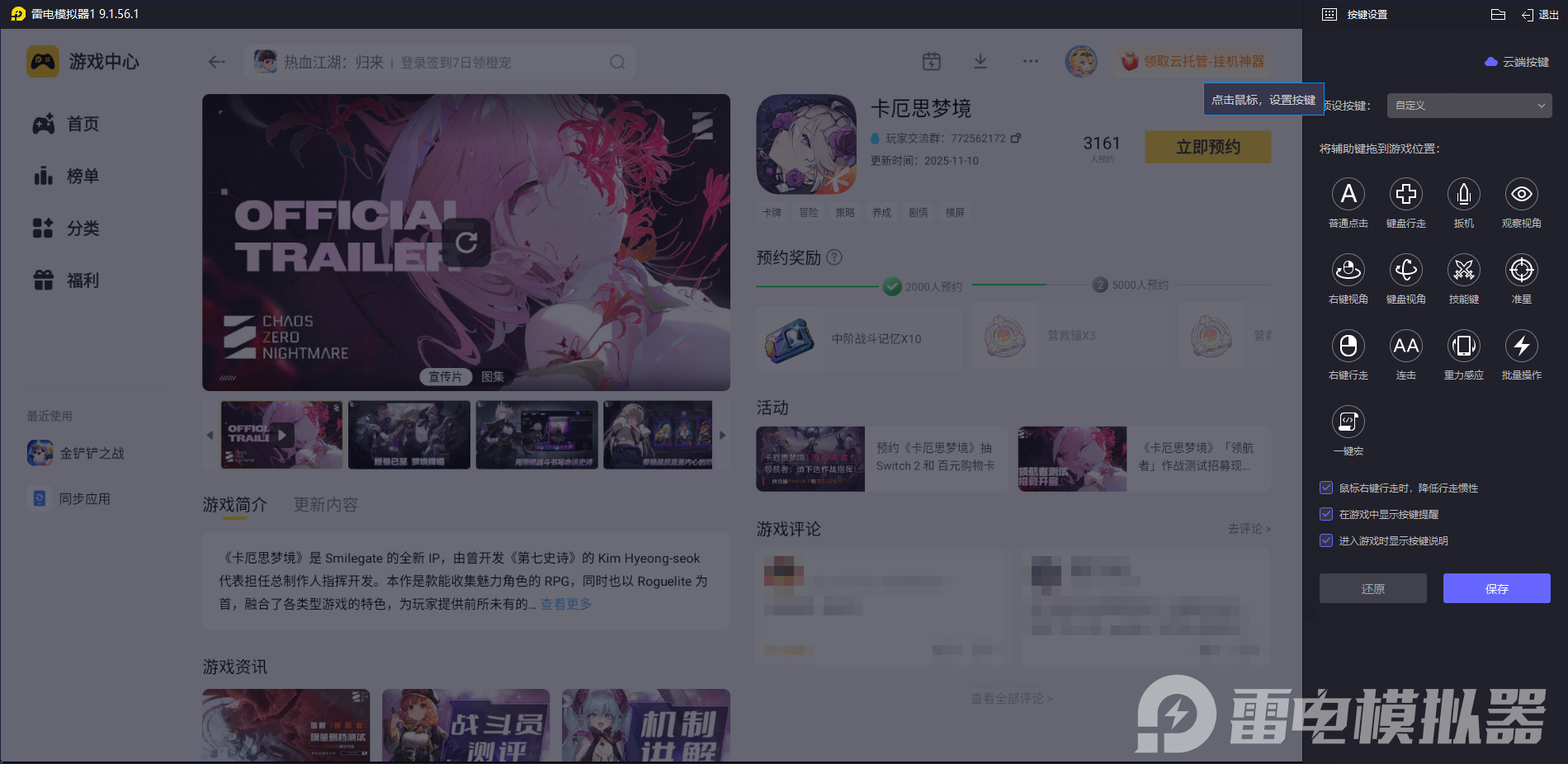The image size is (1568, 764).
Task: Open 金铲铲之战 in recently used
Action: click(76, 453)
